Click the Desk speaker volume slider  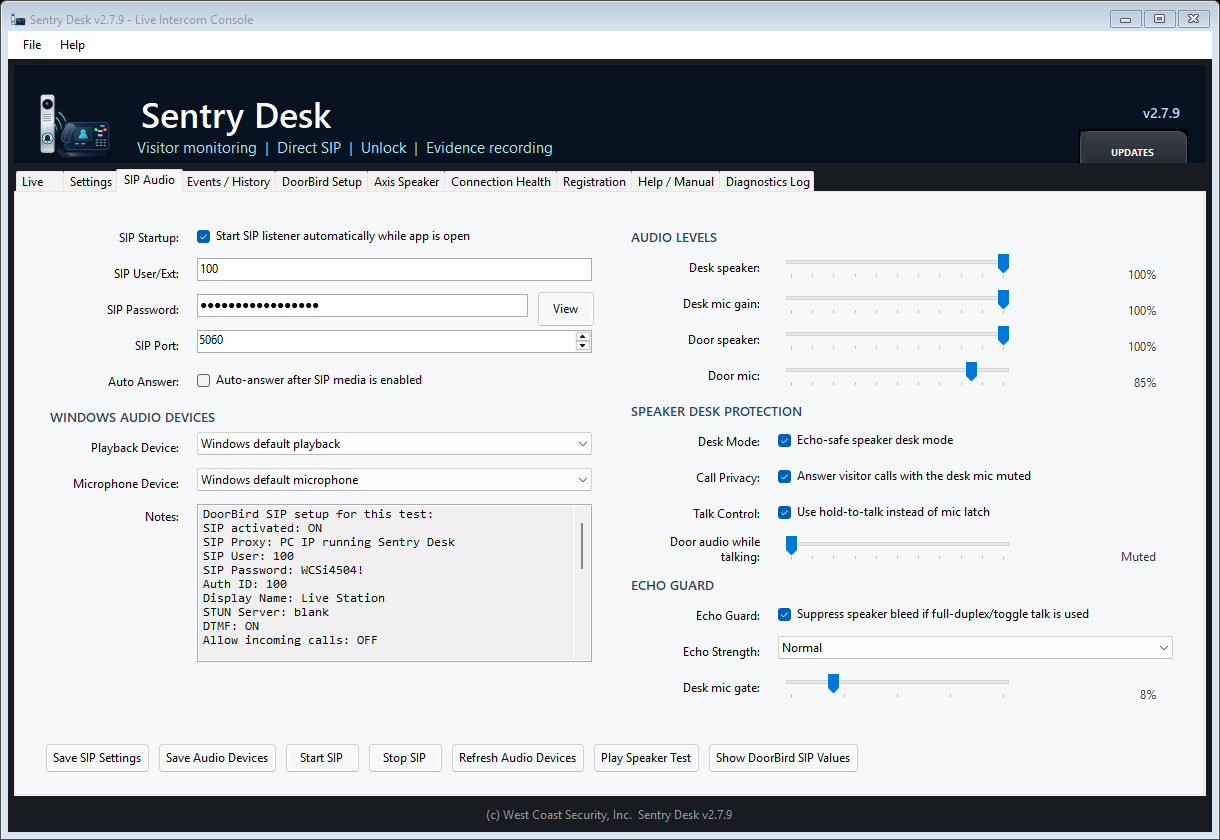(x=897, y=264)
